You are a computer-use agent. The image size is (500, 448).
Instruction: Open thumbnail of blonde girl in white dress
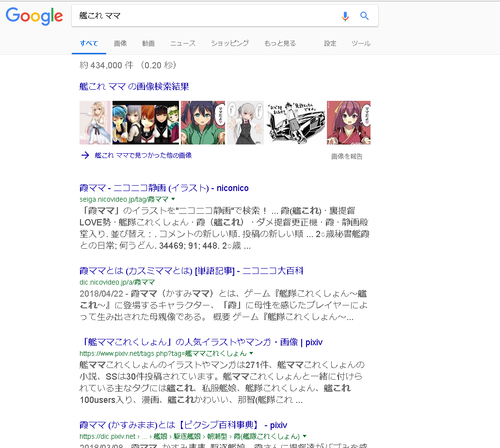(95, 123)
